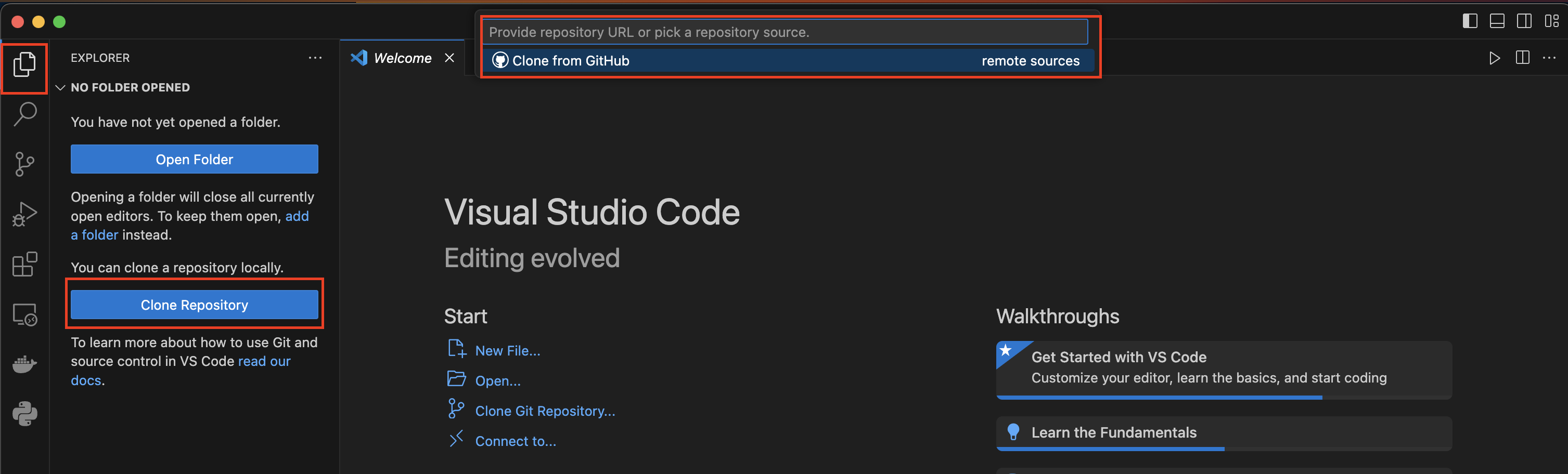The image size is (1568, 474).
Task: Click the git branch icon beside Clone Git Repository
Action: pyautogui.click(x=456, y=409)
